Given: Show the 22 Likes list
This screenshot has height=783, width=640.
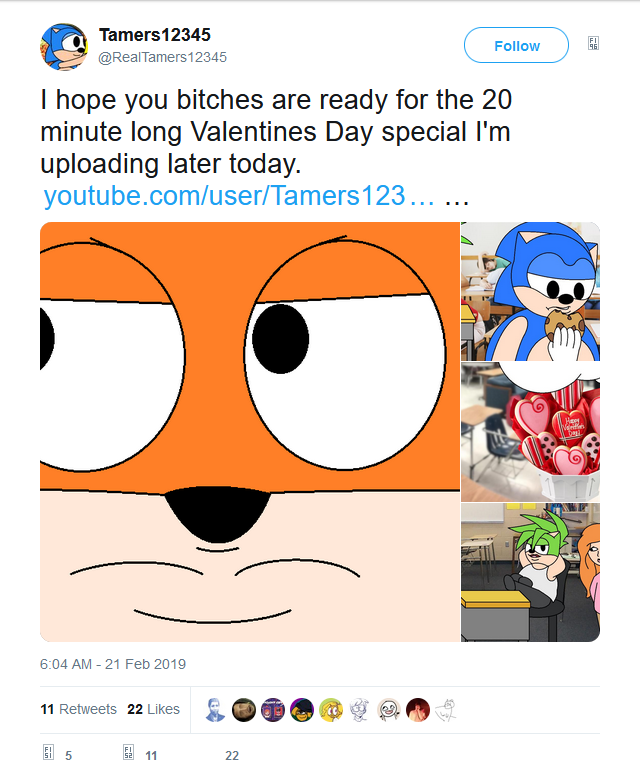Looking at the screenshot, I should pyautogui.click(x=153, y=709).
